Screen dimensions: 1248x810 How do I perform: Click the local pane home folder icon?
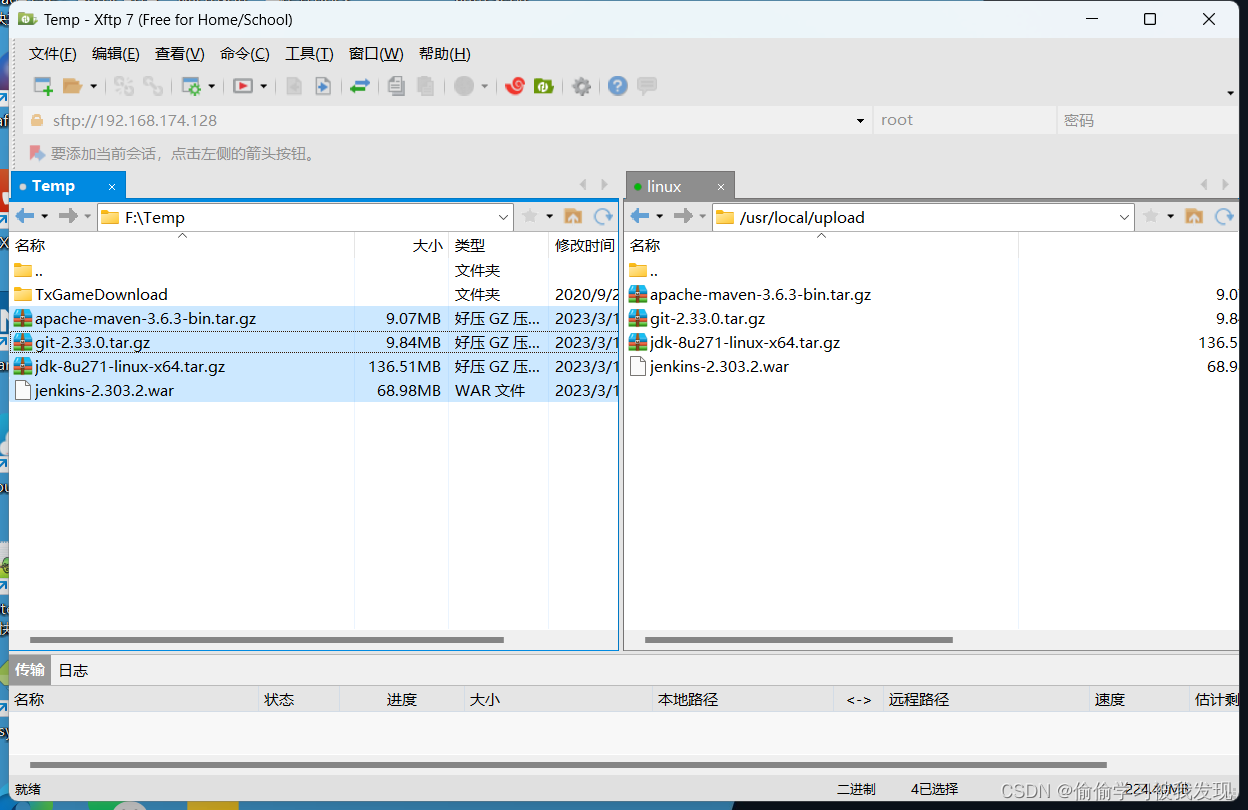click(x=573, y=216)
